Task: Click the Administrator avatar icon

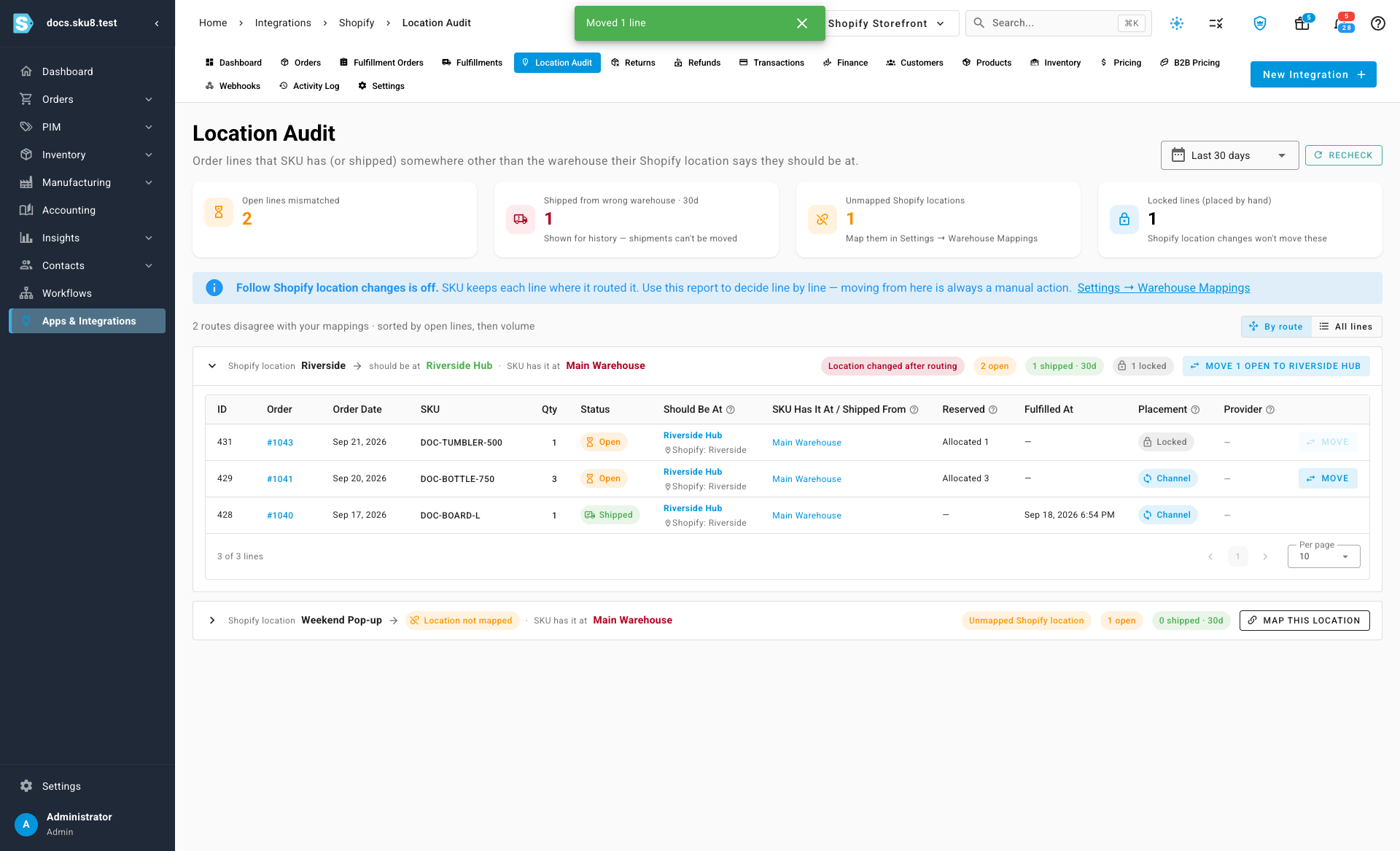Action: click(x=26, y=824)
